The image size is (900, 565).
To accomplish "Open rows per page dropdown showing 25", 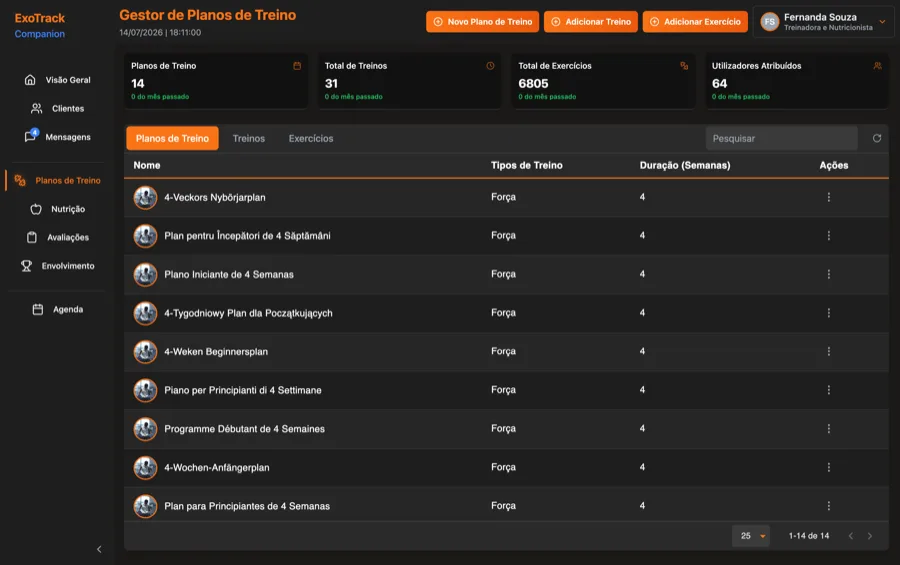I will tap(751, 536).
